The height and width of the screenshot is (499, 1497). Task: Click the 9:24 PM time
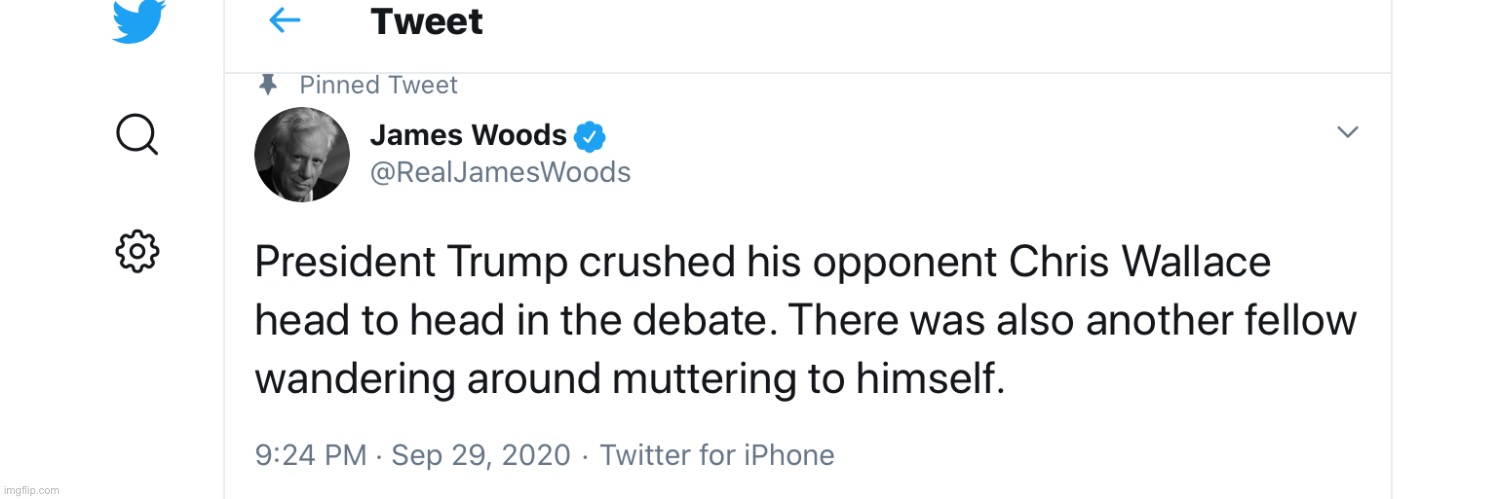tap(311, 456)
